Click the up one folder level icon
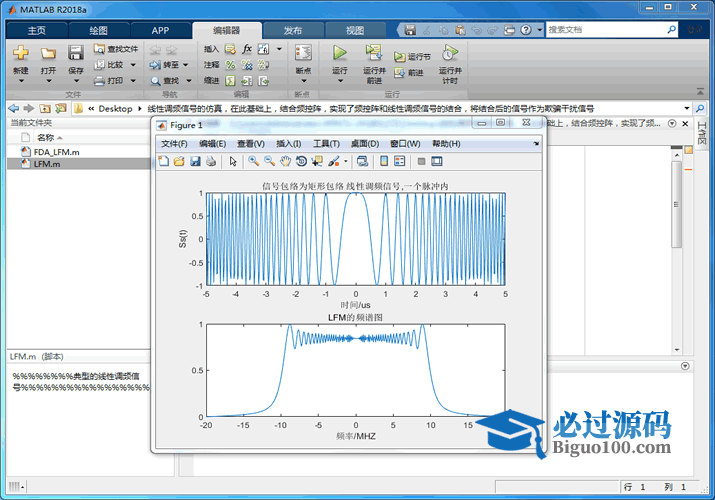715x500 pixels. [x=45, y=108]
